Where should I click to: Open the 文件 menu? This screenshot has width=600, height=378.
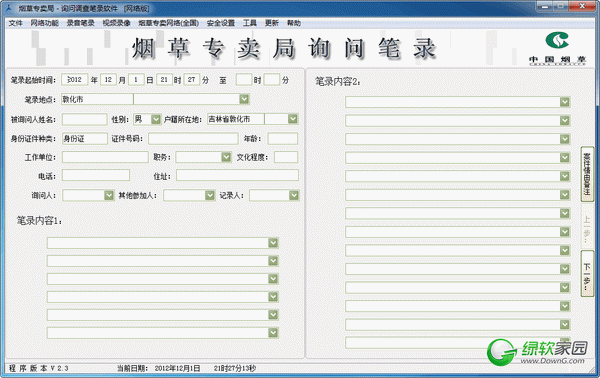tap(15, 23)
